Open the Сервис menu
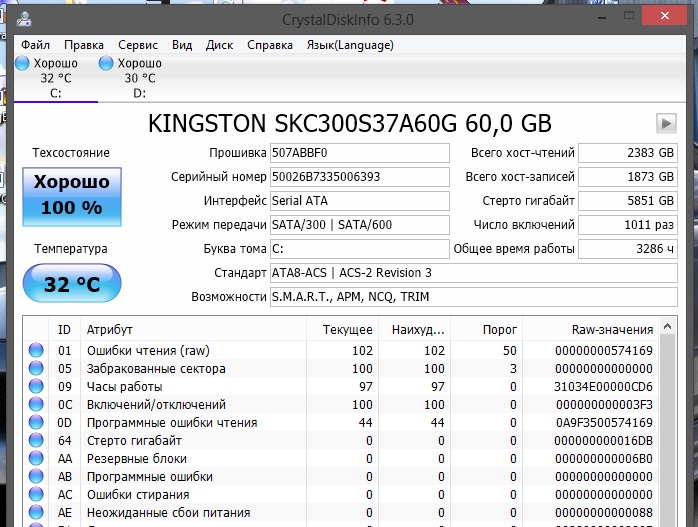 (x=137, y=45)
